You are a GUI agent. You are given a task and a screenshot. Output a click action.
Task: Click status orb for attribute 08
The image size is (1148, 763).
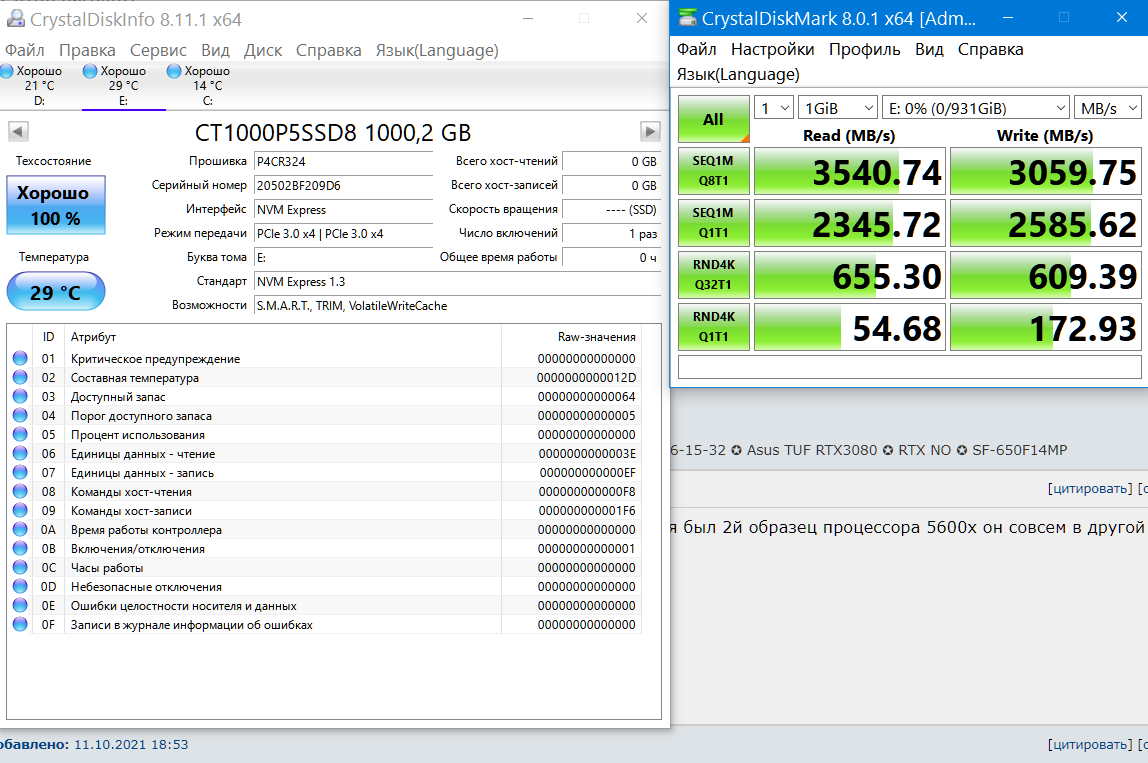[x=20, y=491]
